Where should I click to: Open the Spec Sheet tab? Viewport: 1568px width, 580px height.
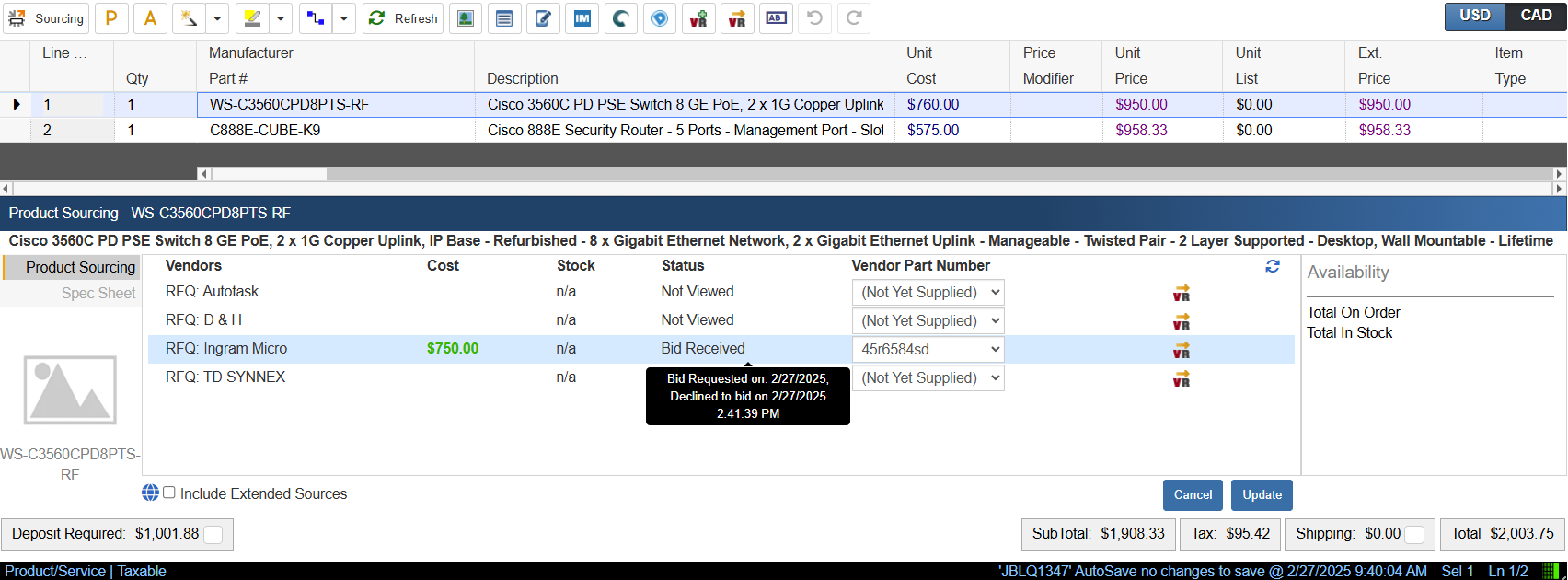point(98,294)
